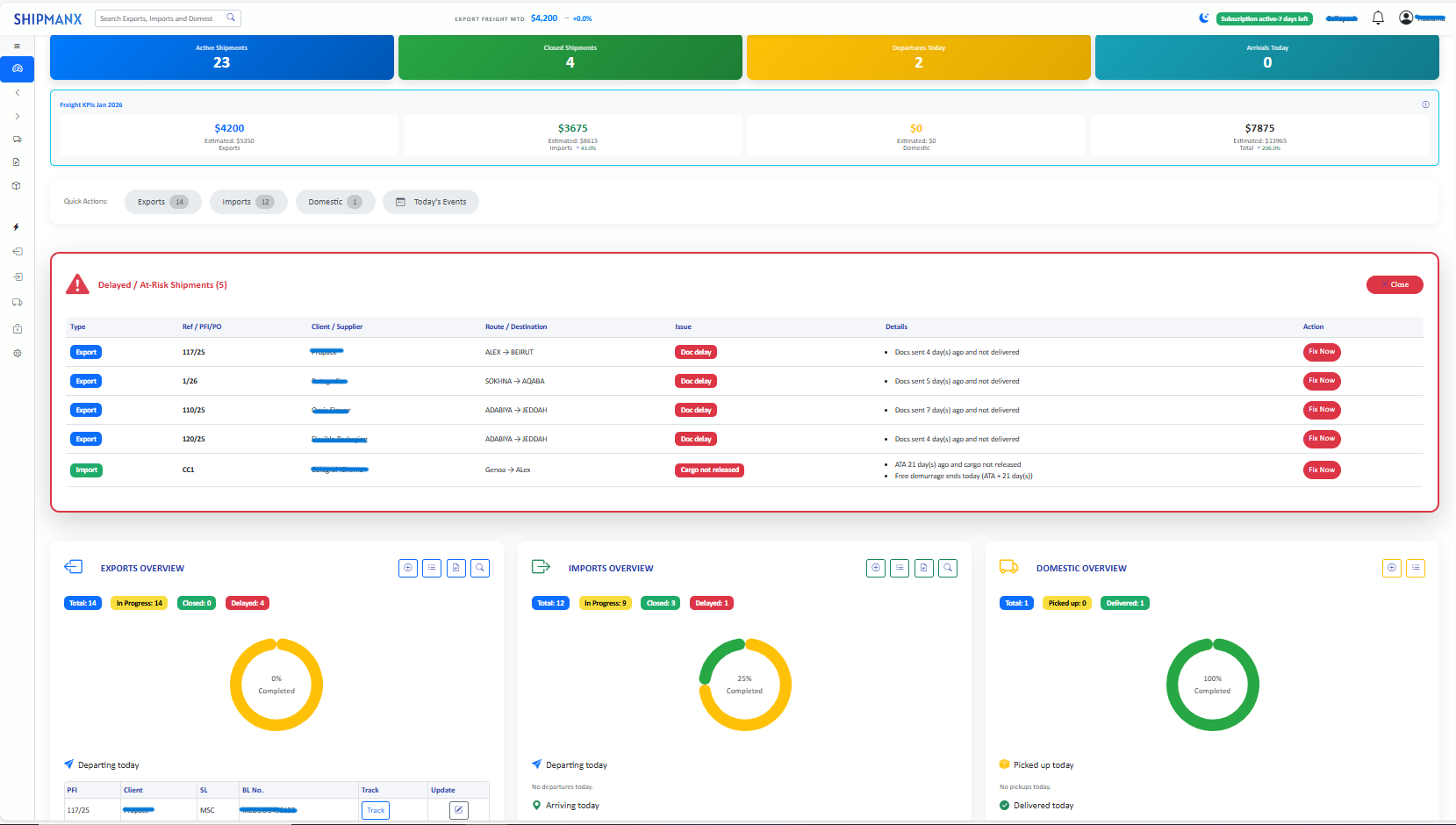The image size is (1456, 825).
Task: Switch to the Imports quick action tab
Action: [248, 201]
